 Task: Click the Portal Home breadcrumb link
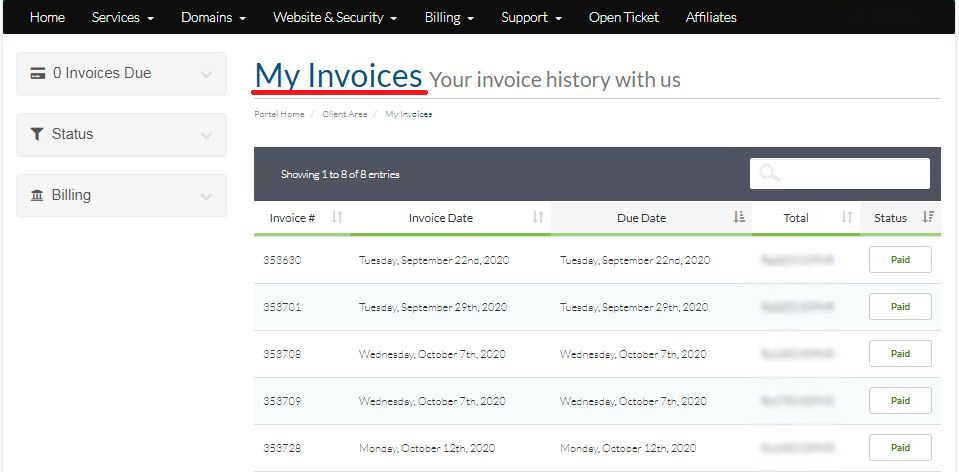[x=279, y=114]
